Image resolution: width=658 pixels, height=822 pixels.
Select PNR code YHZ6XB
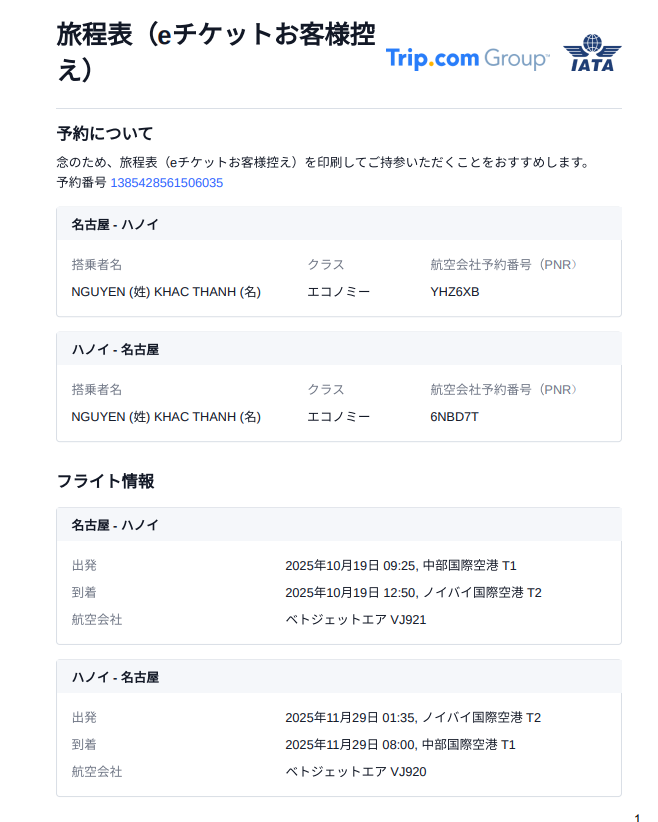coord(455,292)
